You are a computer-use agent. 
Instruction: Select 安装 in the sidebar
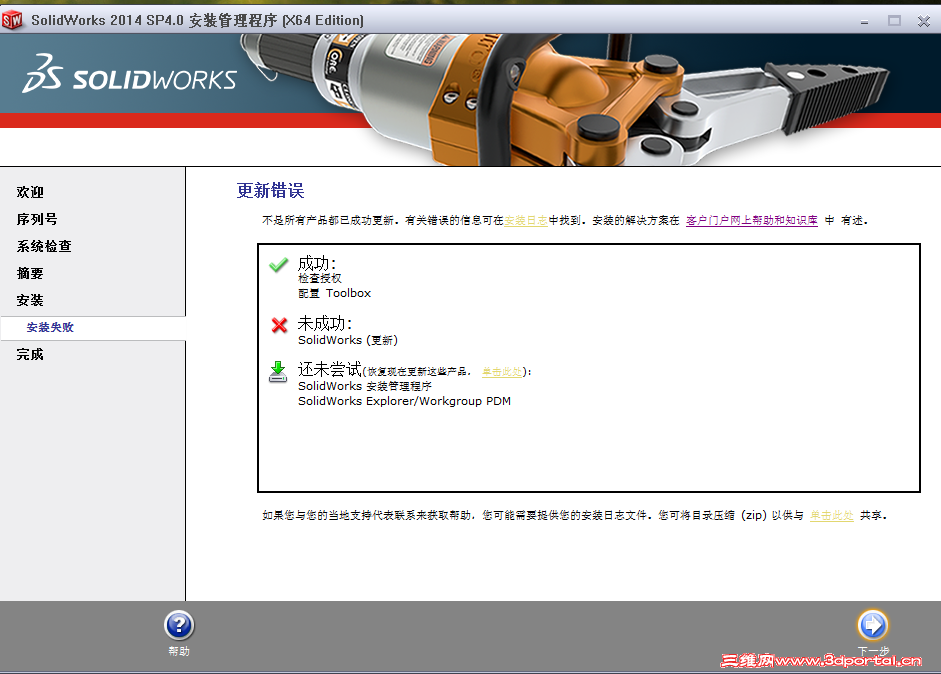coord(30,300)
